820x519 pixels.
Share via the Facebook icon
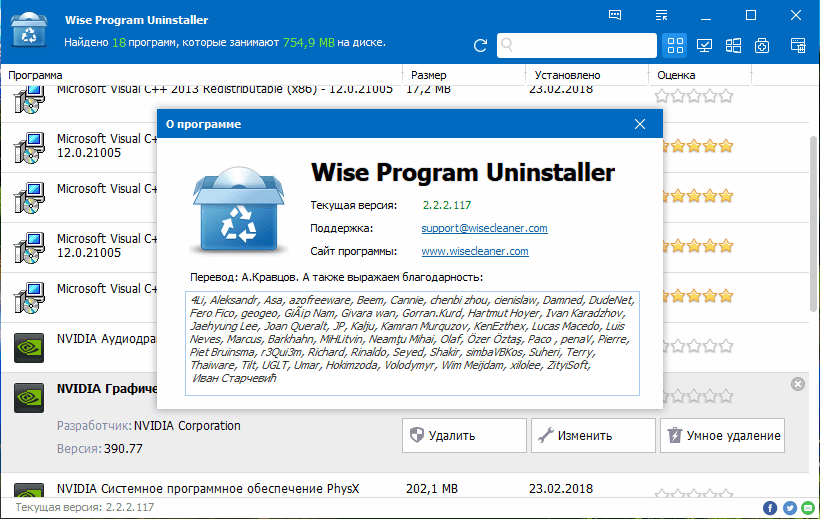[771, 508]
